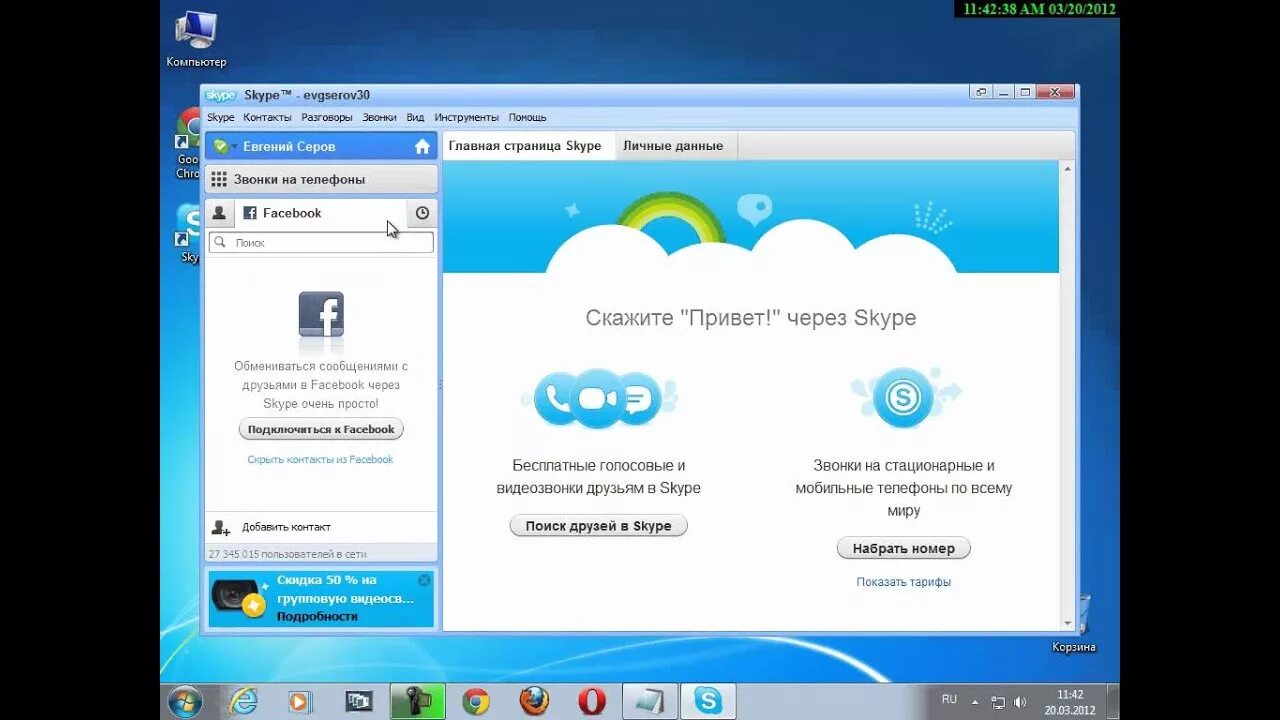
Task: Open the recent conversations clock tab
Action: click(422, 213)
